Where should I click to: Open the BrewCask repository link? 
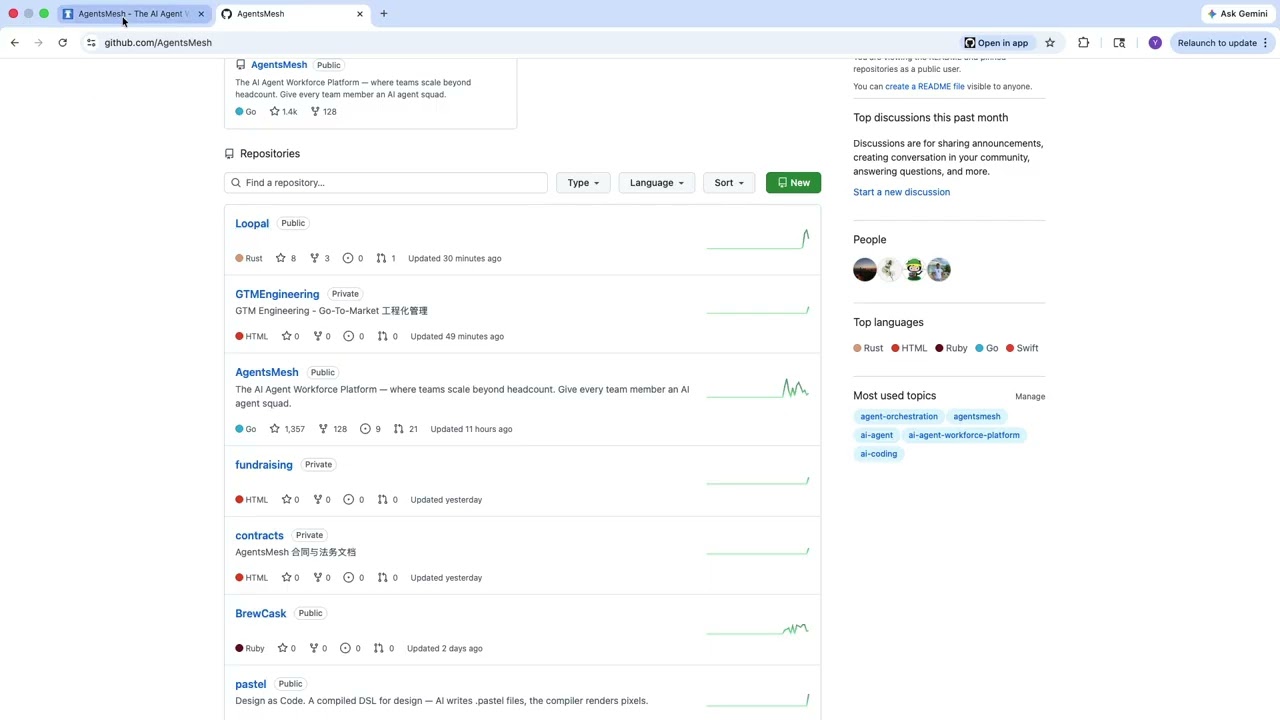(x=261, y=614)
